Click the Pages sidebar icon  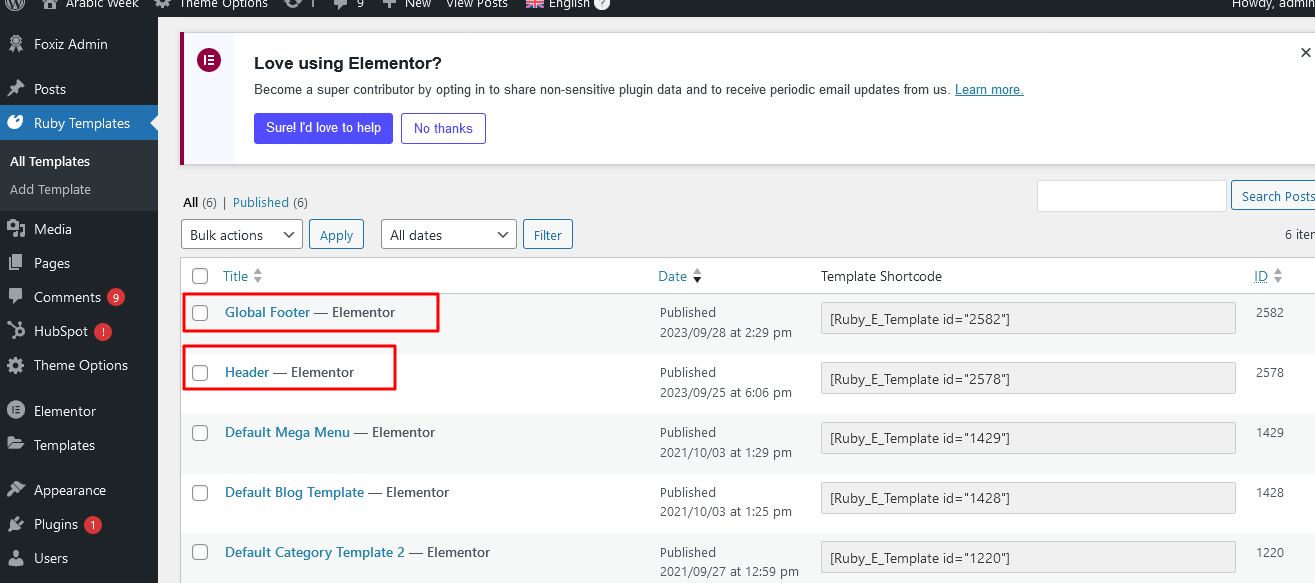click(15, 263)
